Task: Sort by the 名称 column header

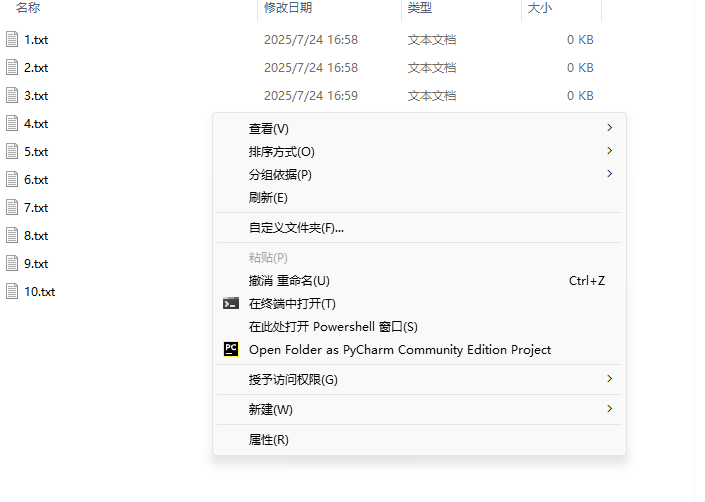Action: click(28, 8)
